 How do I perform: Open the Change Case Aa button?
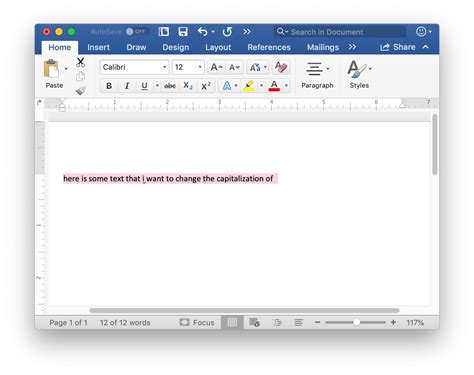(x=255, y=67)
